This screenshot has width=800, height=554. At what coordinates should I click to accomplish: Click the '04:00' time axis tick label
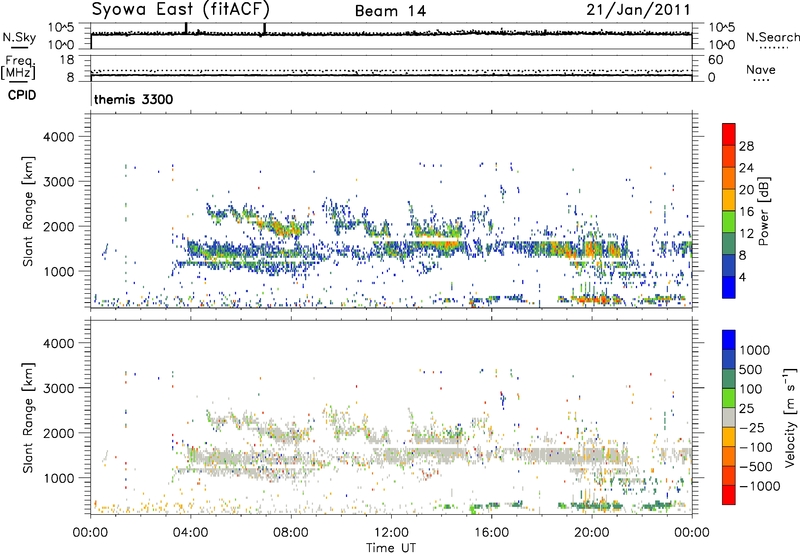click(190, 533)
